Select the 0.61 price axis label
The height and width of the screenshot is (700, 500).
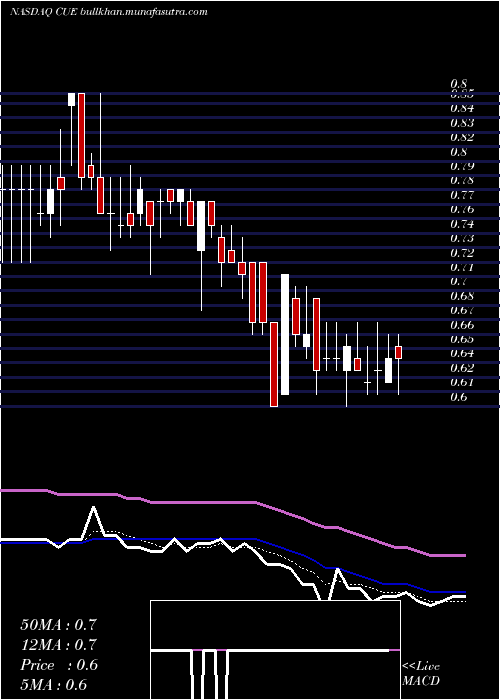click(x=462, y=382)
